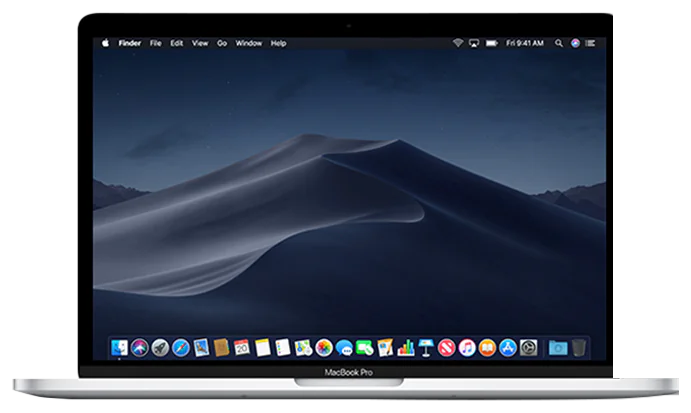The image size is (691, 413).
Task: Open App Store icon in Dock
Action: point(508,348)
